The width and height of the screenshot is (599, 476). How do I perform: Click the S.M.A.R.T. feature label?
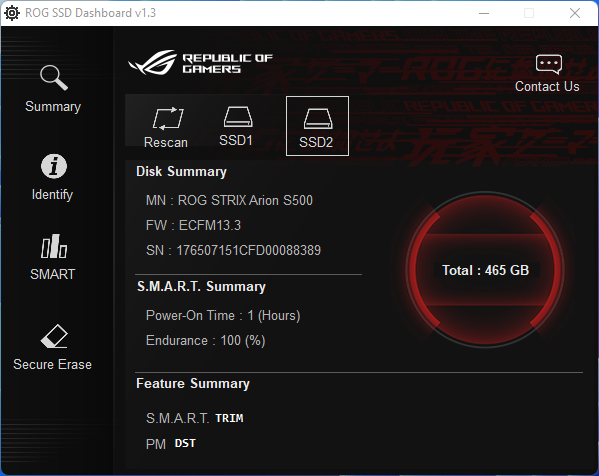177,418
